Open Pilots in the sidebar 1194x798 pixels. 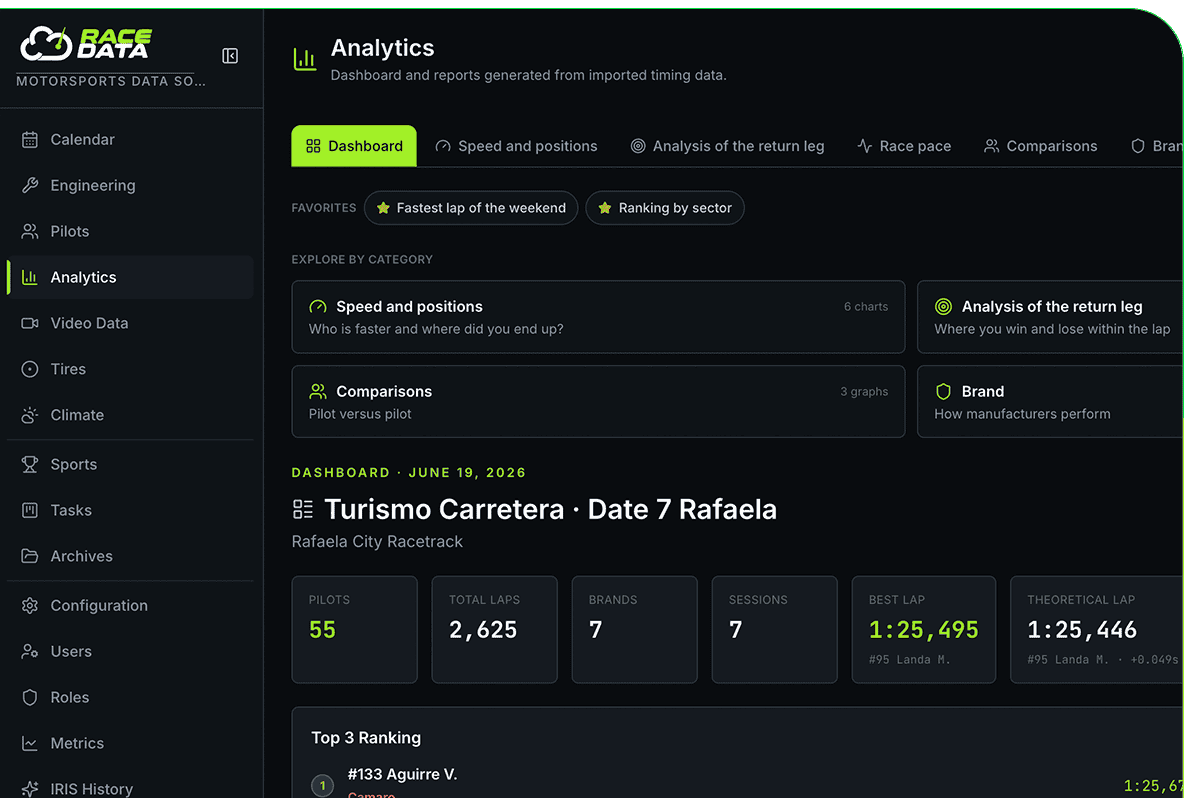[x=130, y=231]
